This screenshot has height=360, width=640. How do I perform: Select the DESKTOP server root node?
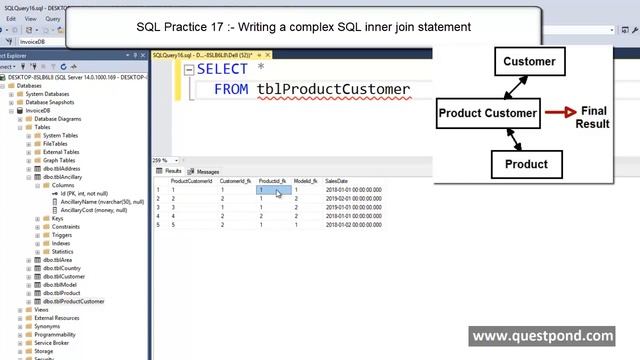tap(78, 77)
